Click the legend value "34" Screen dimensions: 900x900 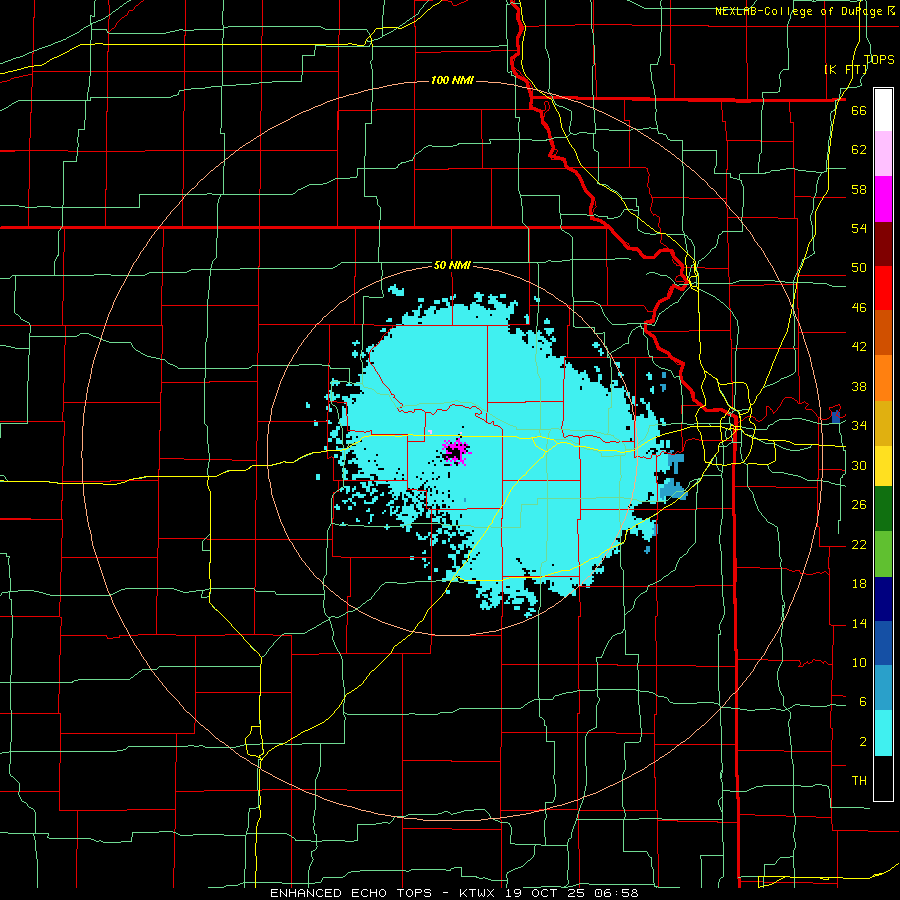(x=859, y=425)
